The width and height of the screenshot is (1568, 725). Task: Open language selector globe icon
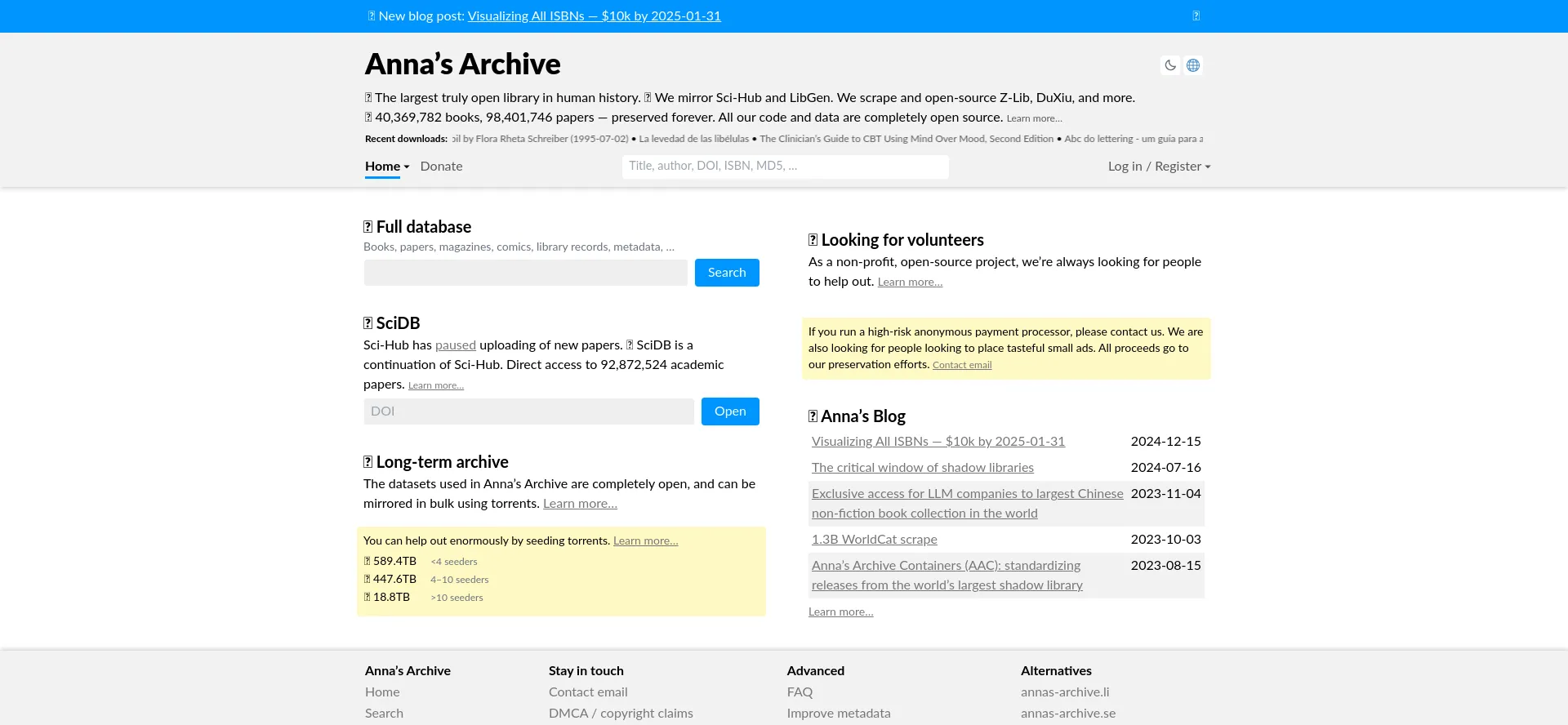click(1193, 65)
